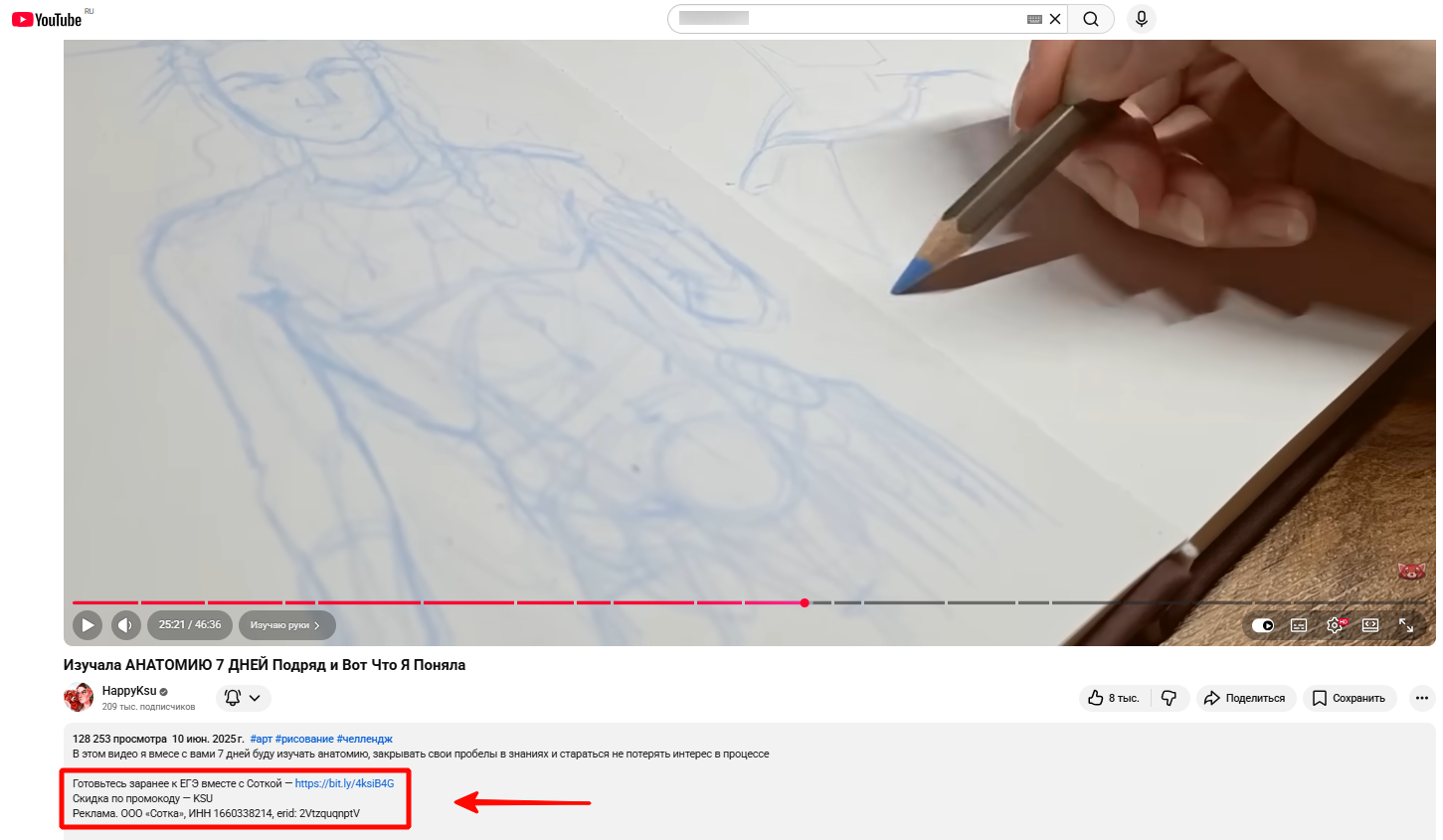Image resolution: width=1443 pixels, height=840 pixels.
Task: Go to YouTube home via the logo
Action: pyautogui.click(x=47, y=20)
